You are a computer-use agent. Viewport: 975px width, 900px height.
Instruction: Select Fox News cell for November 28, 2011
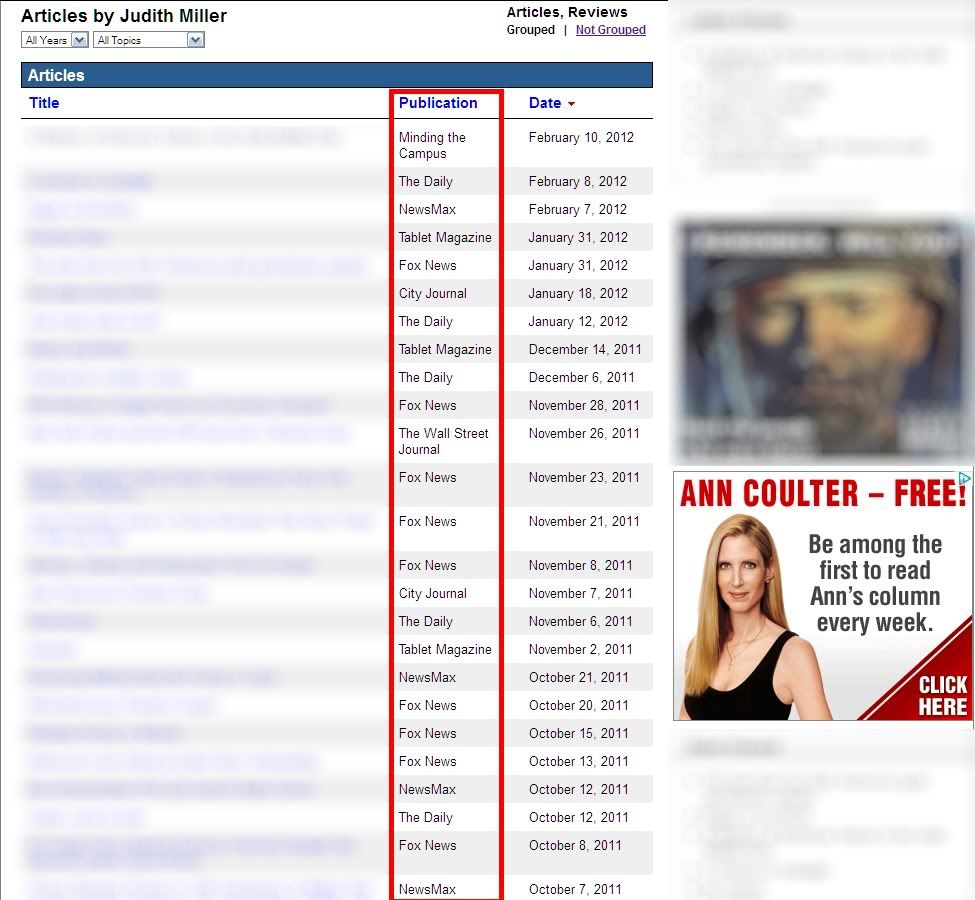click(428, 406)
